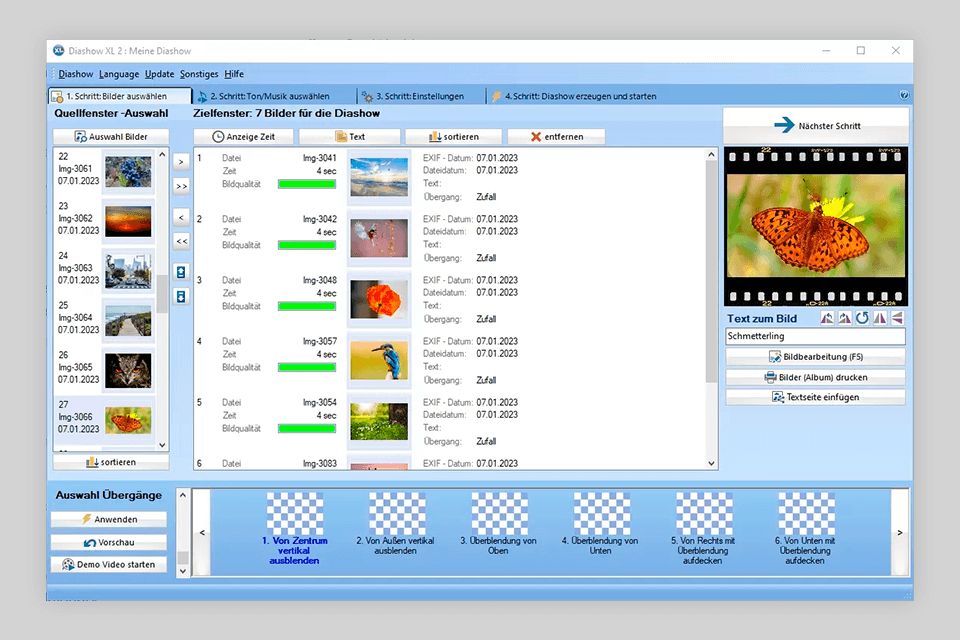The image size is (960, 640).
Task: Click the blue circular reset rotation icon
Action: click(x=862, y=318)
